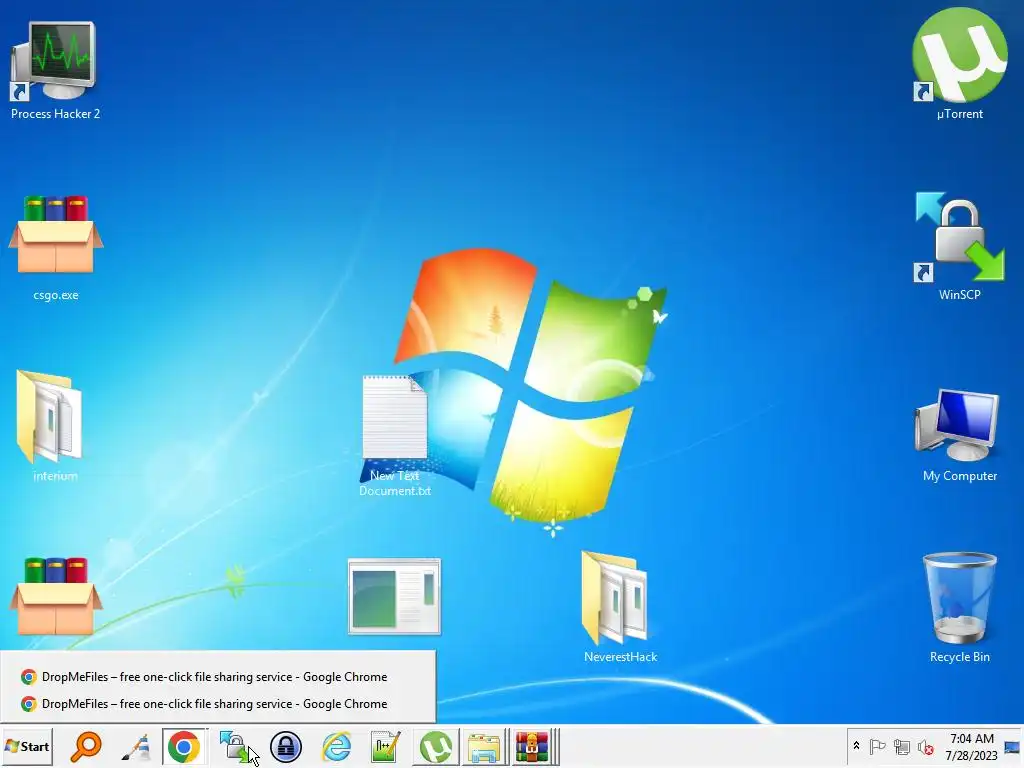Screen dimensions: 1024x768
Task: Switch to the upper DropMeFiles Chrome window entry
Action: tap(218, 677)
